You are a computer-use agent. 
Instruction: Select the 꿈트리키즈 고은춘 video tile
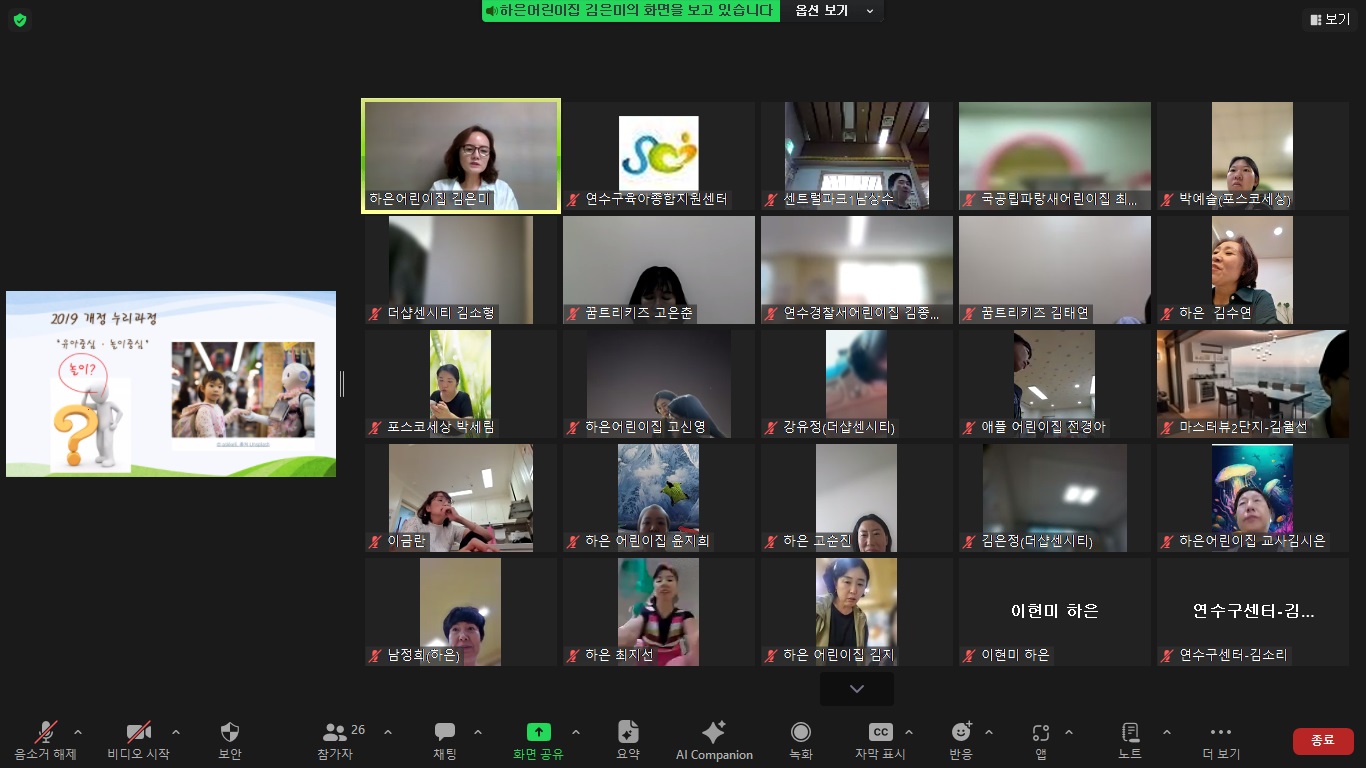point(659,270)
